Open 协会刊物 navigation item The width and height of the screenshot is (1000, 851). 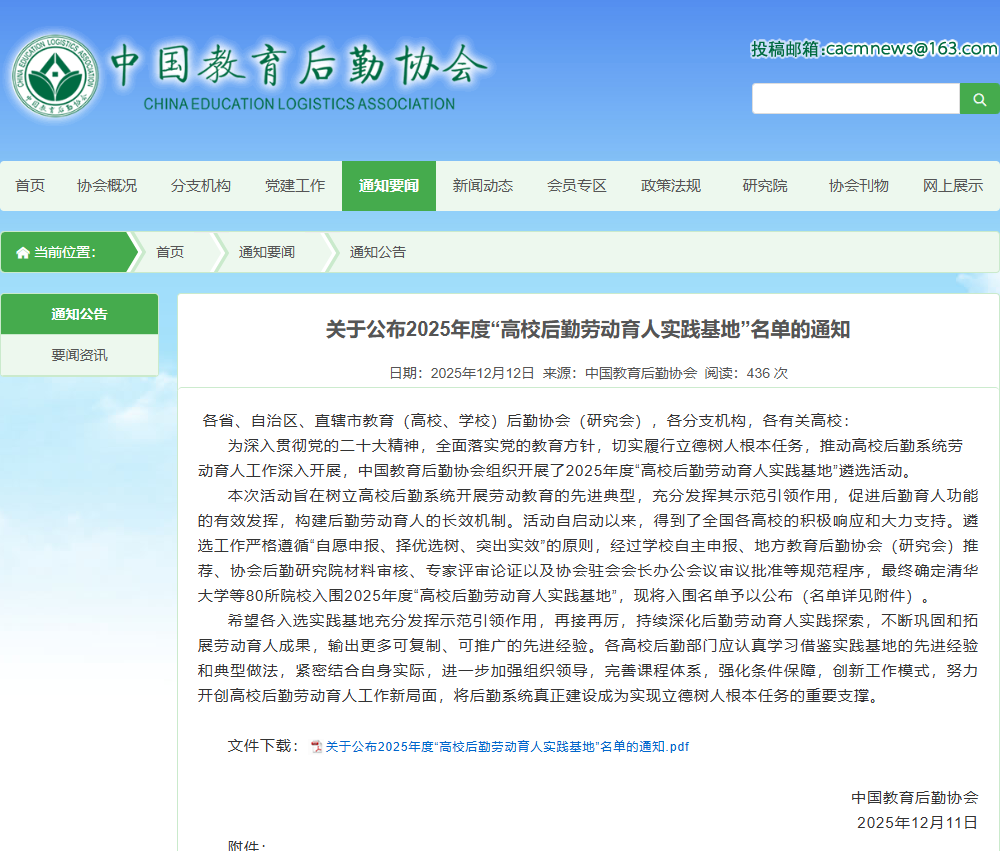(859, 186)
